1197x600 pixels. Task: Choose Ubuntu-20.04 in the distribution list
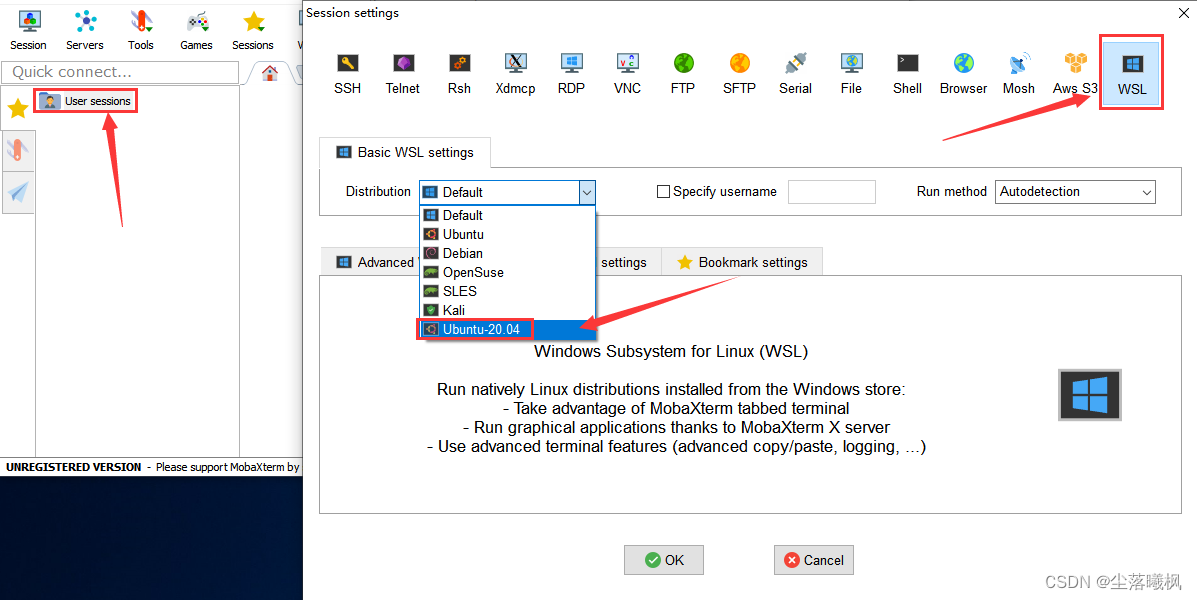507,330
